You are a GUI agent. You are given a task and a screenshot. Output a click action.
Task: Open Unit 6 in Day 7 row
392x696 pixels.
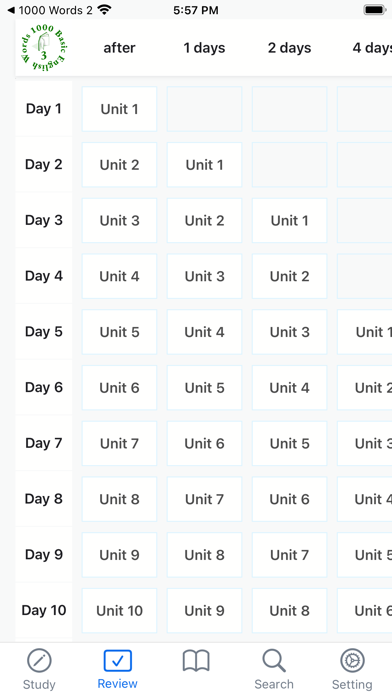204,443
